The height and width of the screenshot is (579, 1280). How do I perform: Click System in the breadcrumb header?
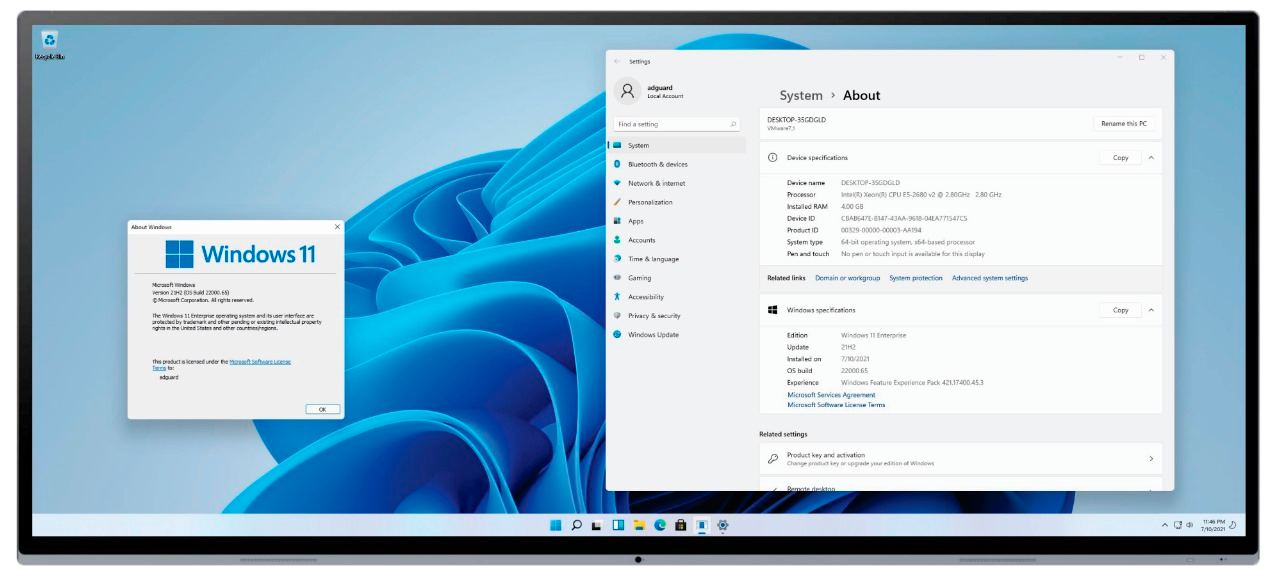click(x=801, y=95)
